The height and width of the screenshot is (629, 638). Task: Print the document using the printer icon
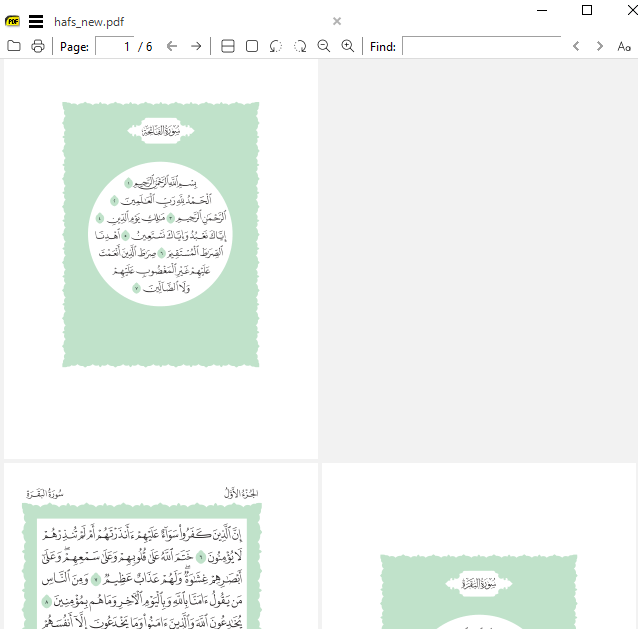[38, 46]
